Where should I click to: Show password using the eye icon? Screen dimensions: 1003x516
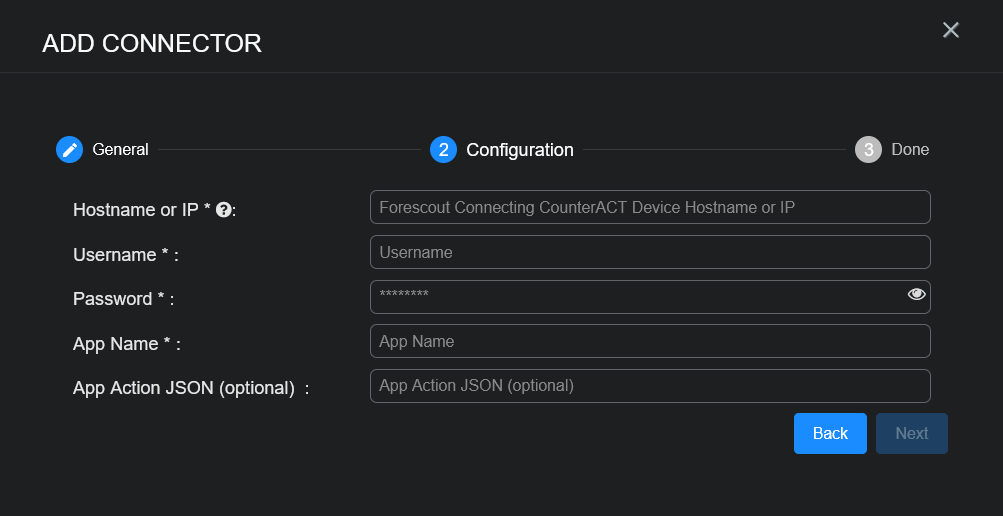916,294
